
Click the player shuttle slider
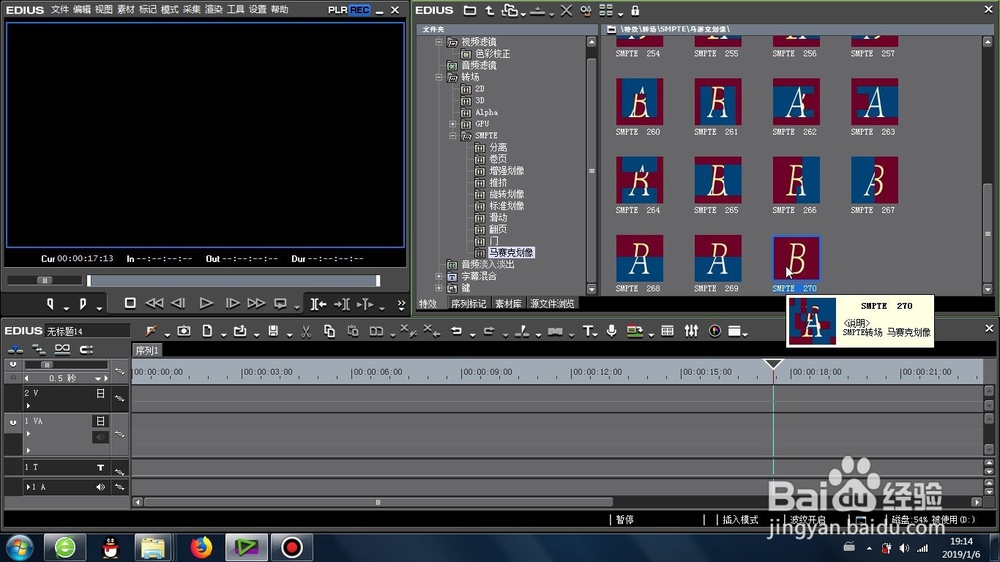[x=45, y=280]
